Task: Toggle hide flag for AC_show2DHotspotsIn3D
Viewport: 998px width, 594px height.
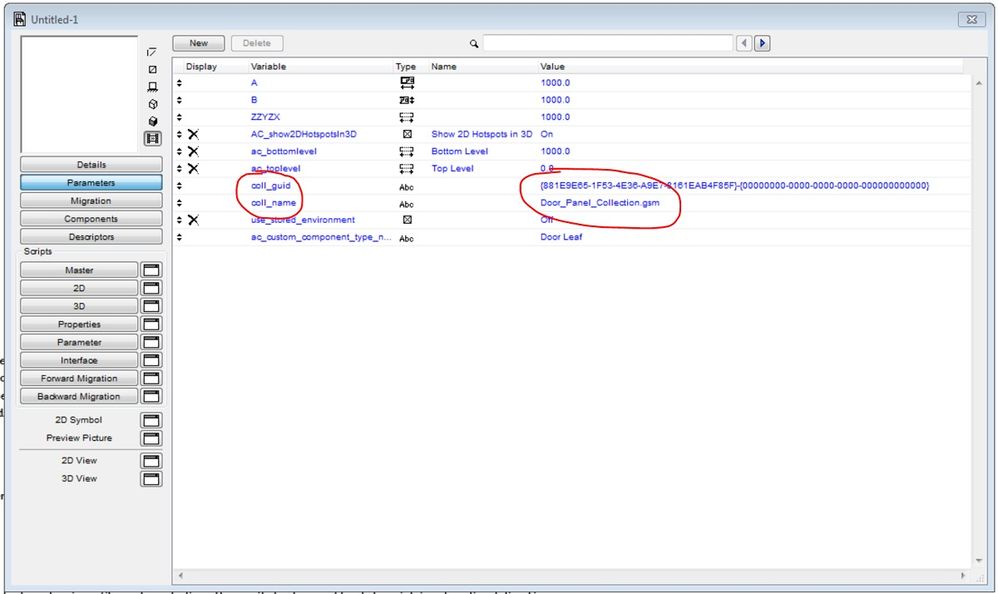Action: click(193, 134)
